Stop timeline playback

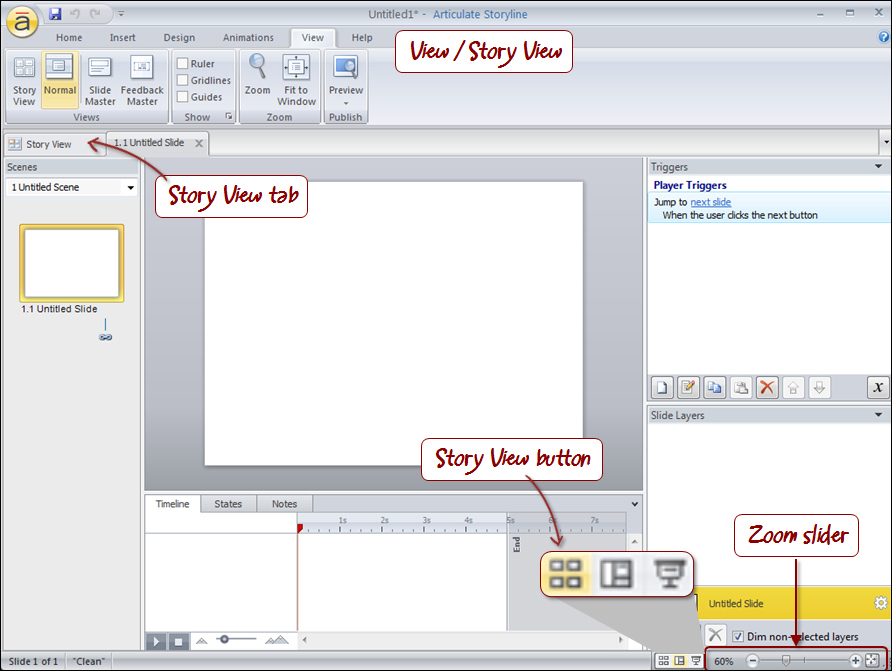coord(178,641)
